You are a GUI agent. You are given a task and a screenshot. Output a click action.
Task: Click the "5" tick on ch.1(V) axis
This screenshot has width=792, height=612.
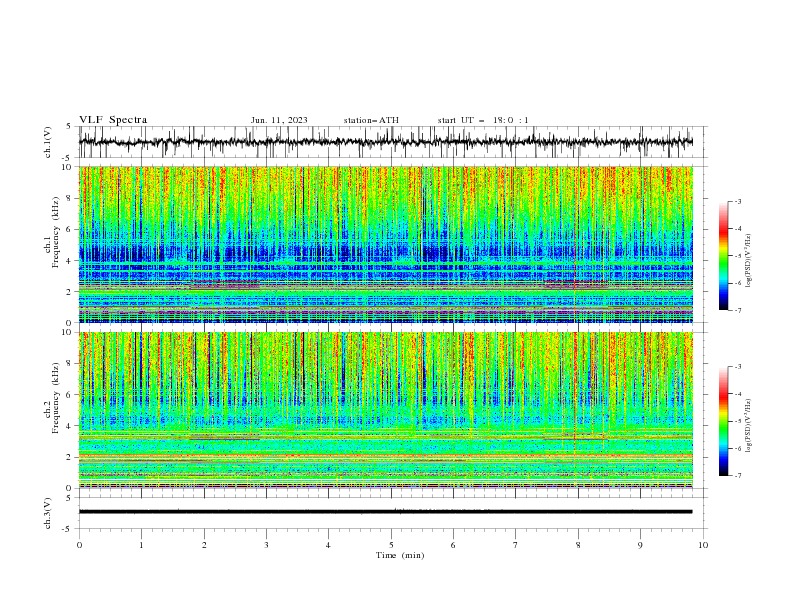point(69,127)
